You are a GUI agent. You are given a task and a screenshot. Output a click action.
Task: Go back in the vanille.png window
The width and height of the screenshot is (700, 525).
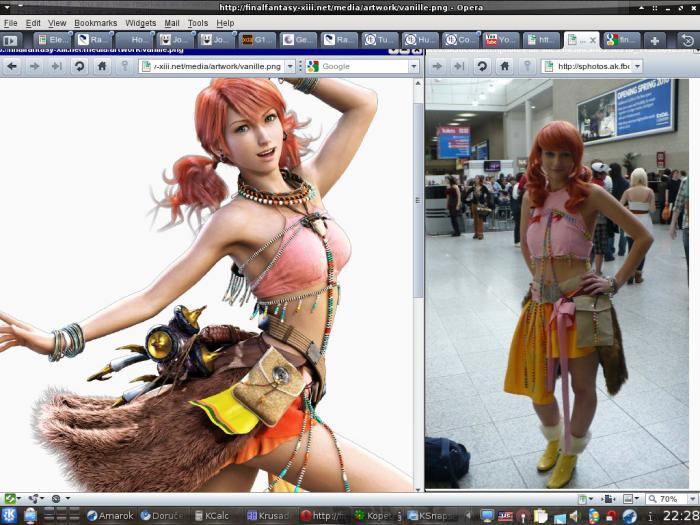(x=12, y=67)
